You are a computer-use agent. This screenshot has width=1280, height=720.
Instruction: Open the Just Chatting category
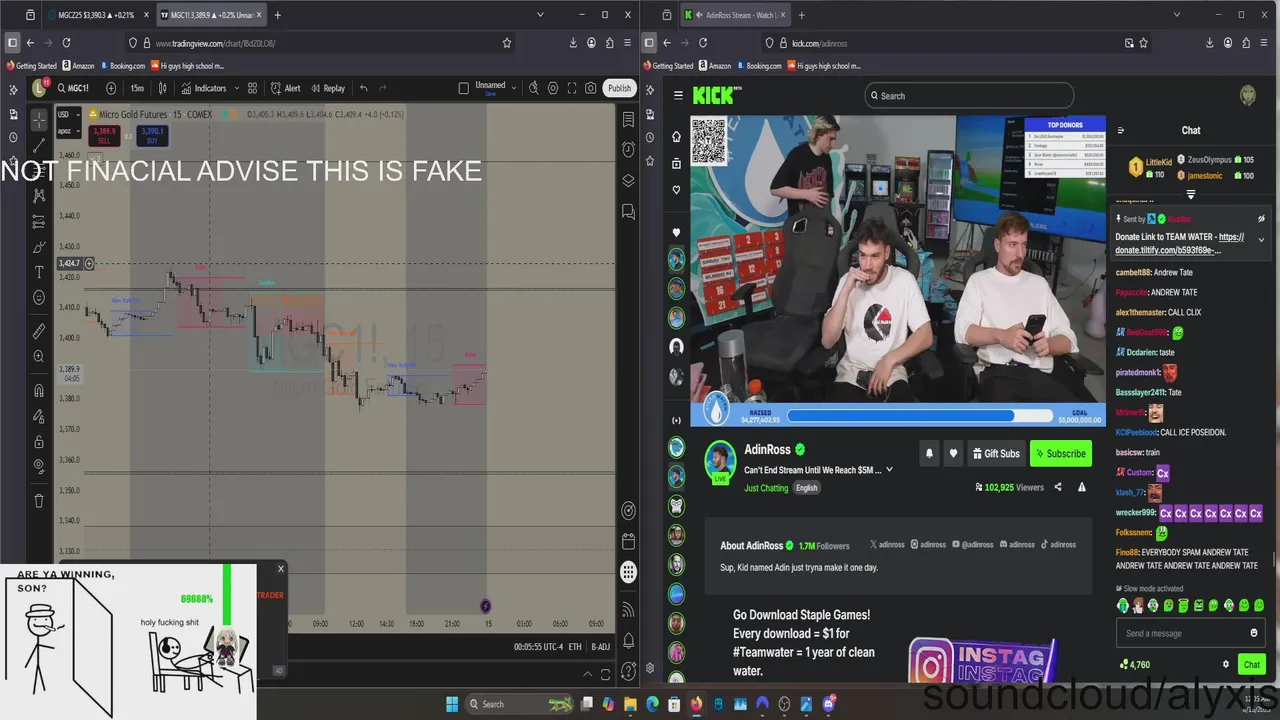click(766, 488)
